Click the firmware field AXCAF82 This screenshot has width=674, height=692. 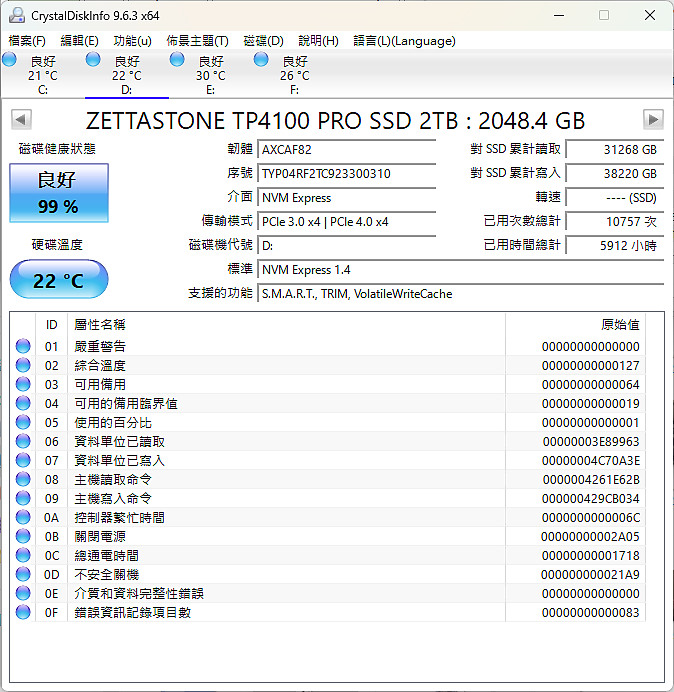tap(347, 150)
